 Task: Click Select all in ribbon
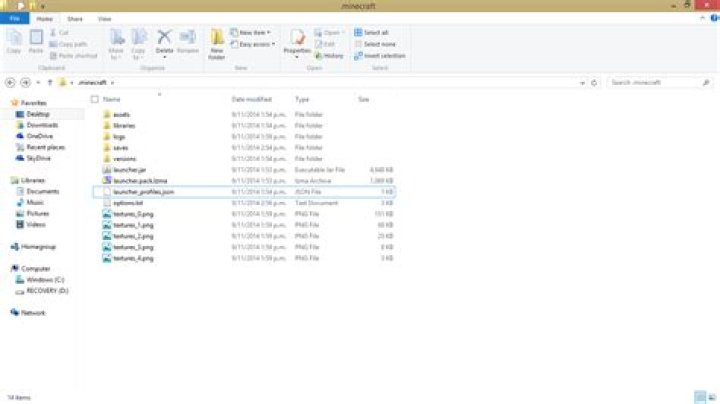pyautogui.click(x=371, y=33)
